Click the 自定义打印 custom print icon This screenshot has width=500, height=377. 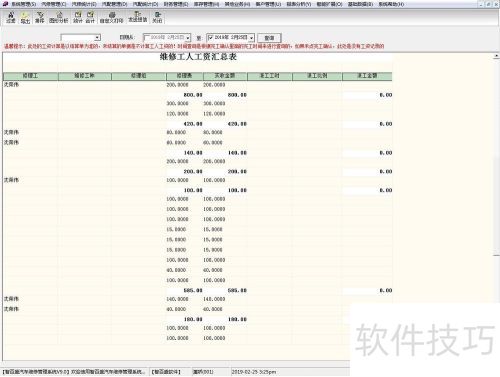coord(111,17)
